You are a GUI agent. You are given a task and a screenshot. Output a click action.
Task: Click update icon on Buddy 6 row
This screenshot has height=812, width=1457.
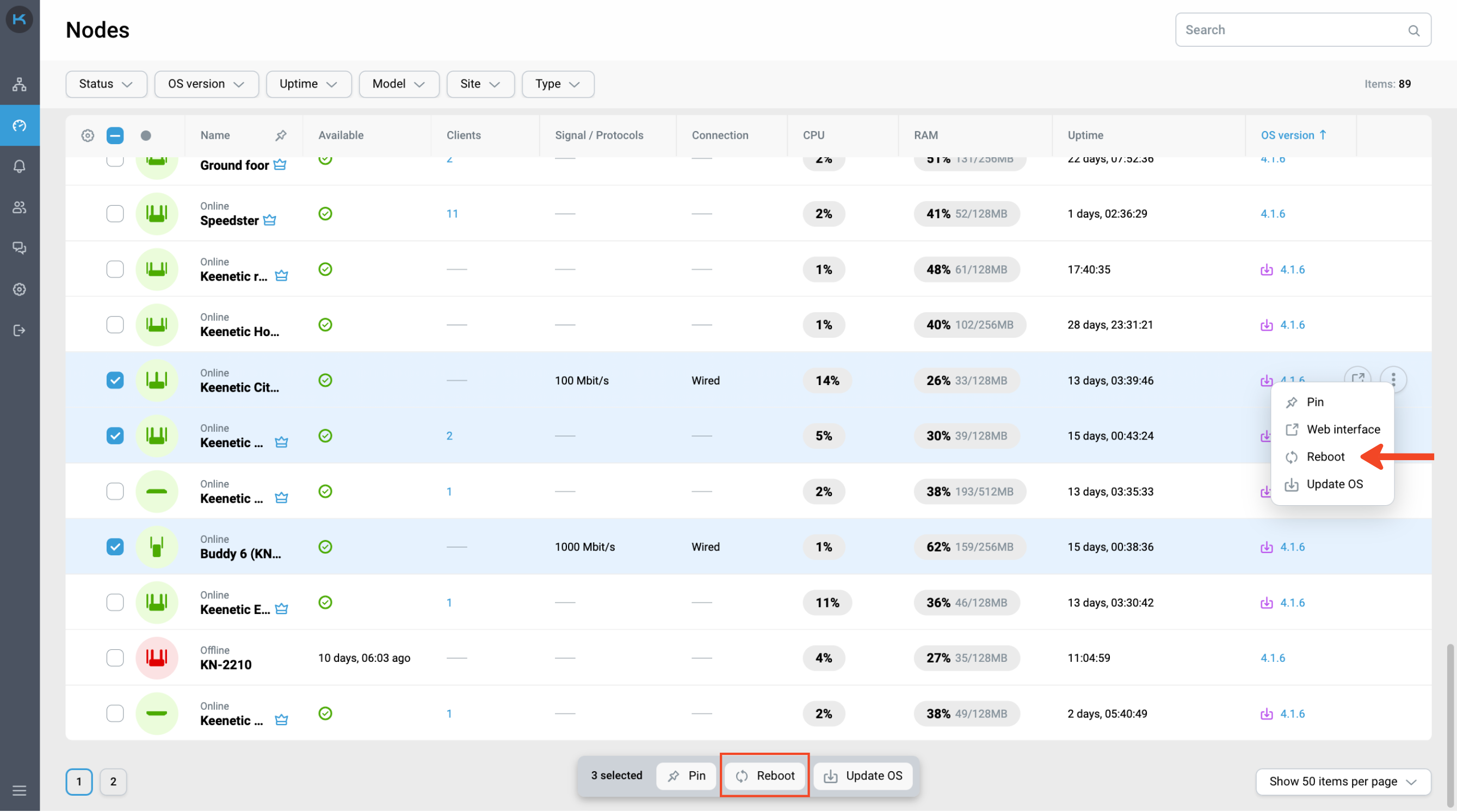click(x=1266, y=547)
